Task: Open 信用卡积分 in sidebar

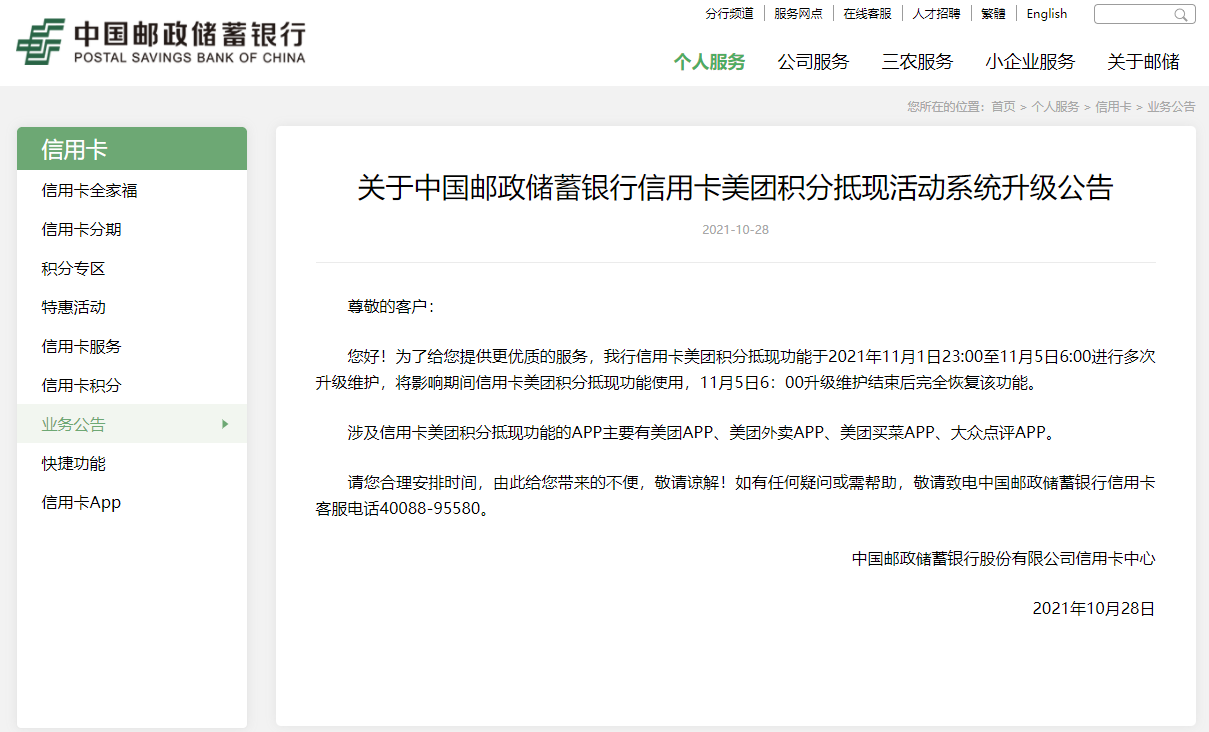Action: [x=132, y=385]
